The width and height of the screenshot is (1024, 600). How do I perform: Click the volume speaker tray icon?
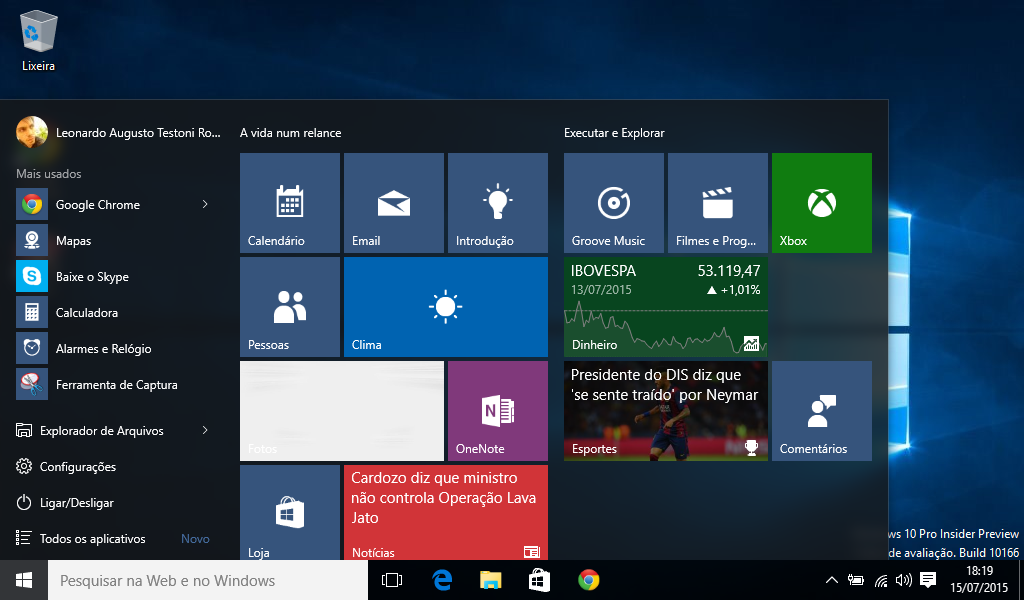click(x=904, y=580)
